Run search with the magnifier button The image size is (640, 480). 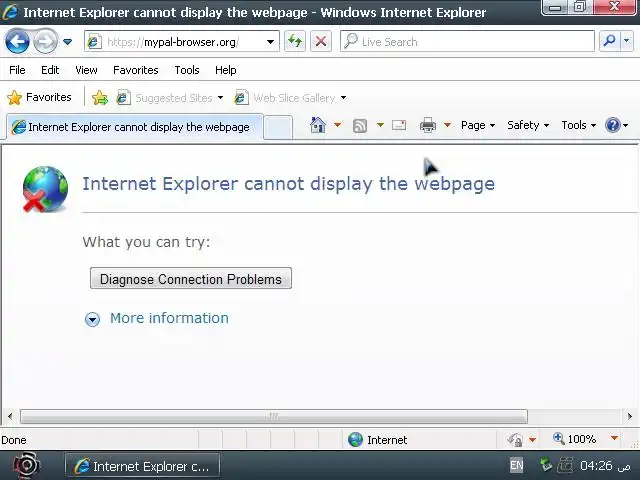pyautogui.click(x=609, y=41)
